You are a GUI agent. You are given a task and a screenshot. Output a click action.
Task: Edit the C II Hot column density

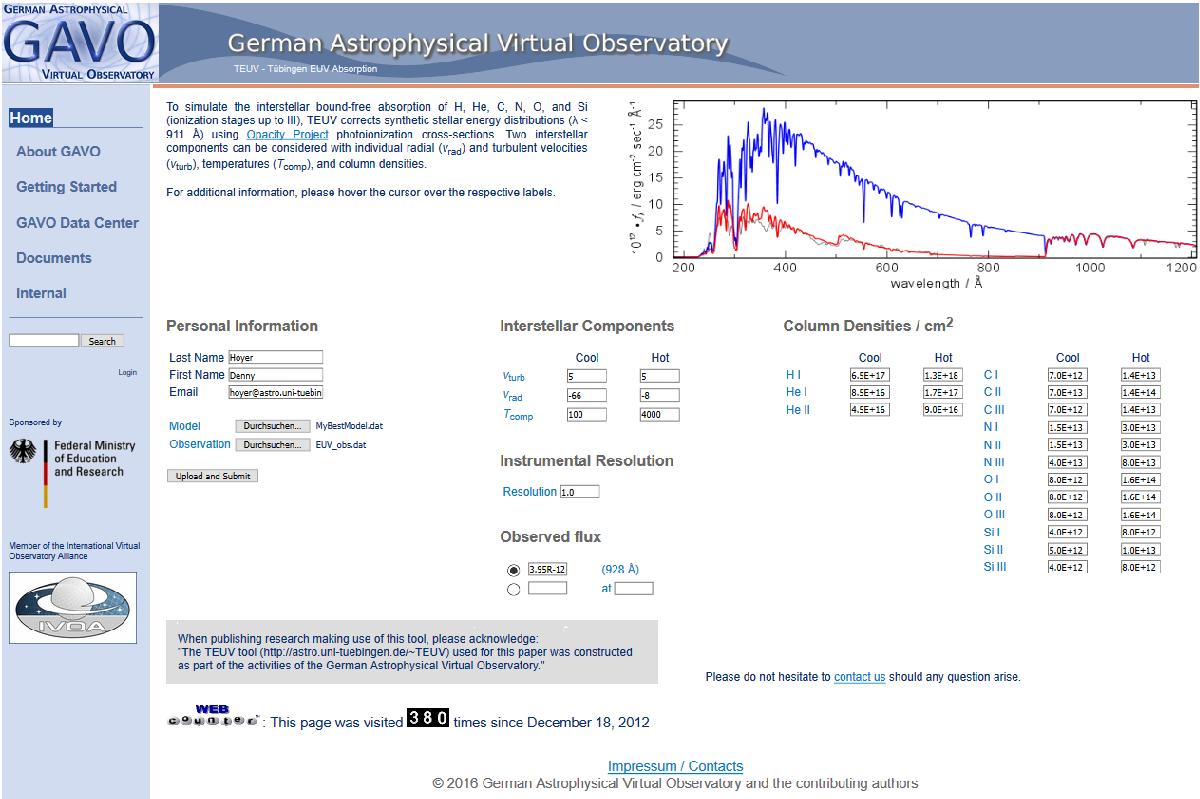tap(1141, 392)
